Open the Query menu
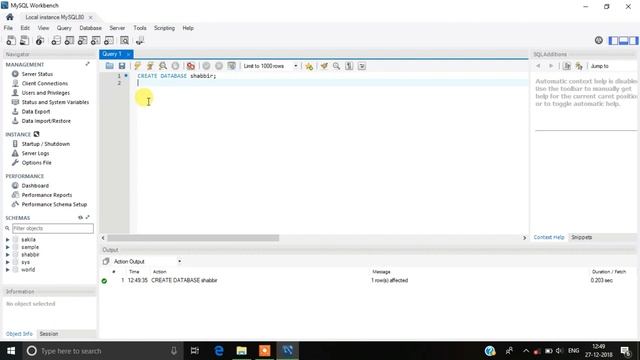Viewport: 640px width, 360px height. coord(64,28)
